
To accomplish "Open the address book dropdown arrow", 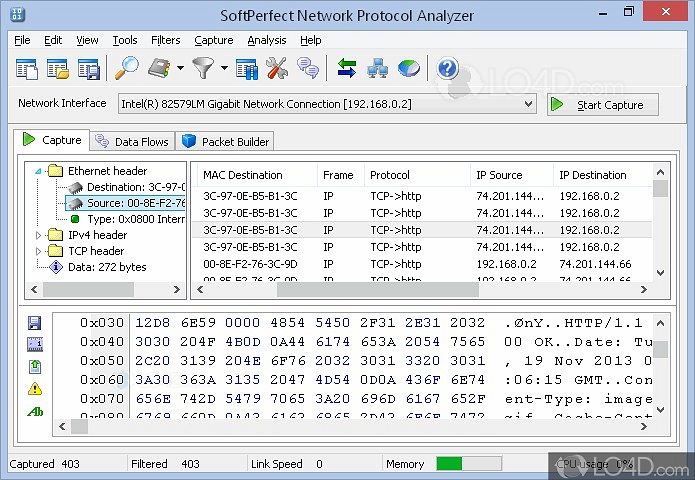I will tap(180, 69).
